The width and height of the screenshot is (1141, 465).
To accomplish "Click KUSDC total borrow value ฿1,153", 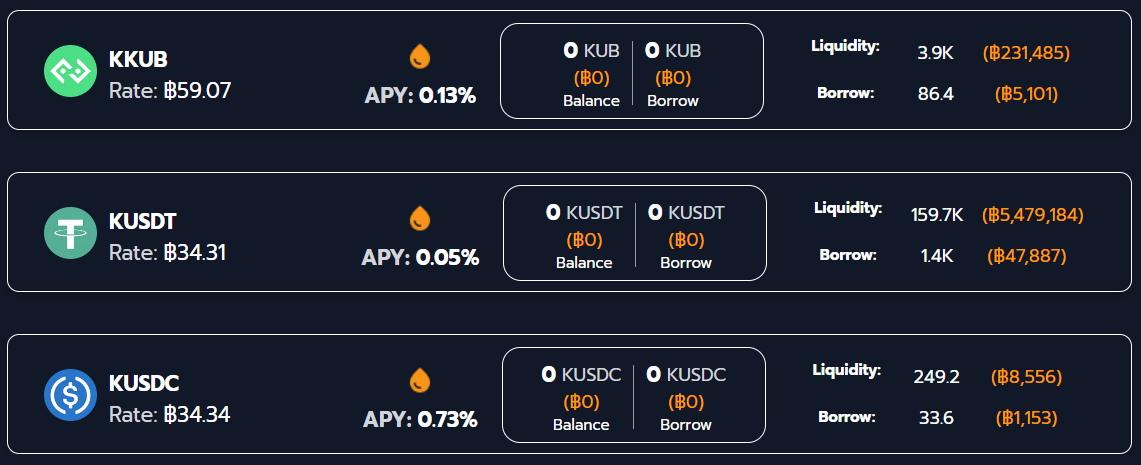I will coord(1026,417).
